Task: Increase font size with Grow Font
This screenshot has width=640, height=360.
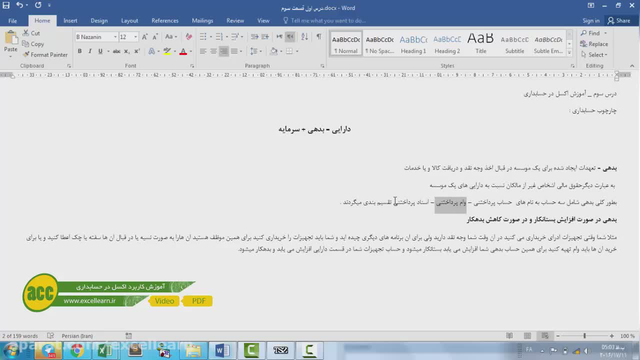Action: (x=144, y=37)
